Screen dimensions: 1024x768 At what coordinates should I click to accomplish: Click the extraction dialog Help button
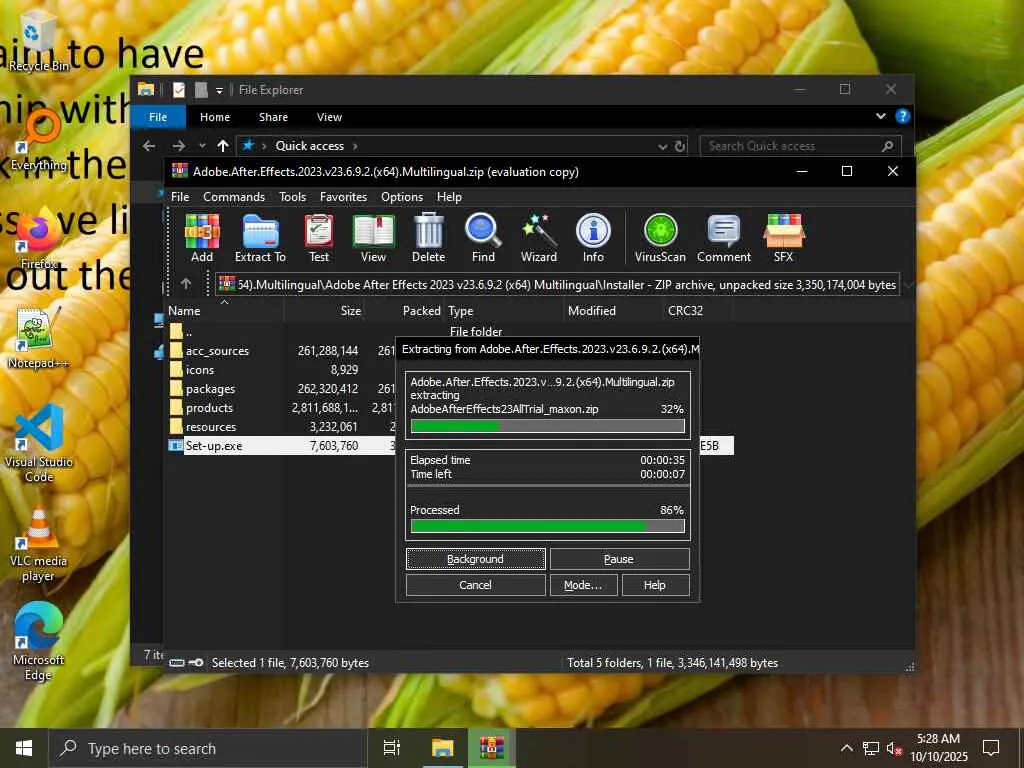tap(655, 585)
